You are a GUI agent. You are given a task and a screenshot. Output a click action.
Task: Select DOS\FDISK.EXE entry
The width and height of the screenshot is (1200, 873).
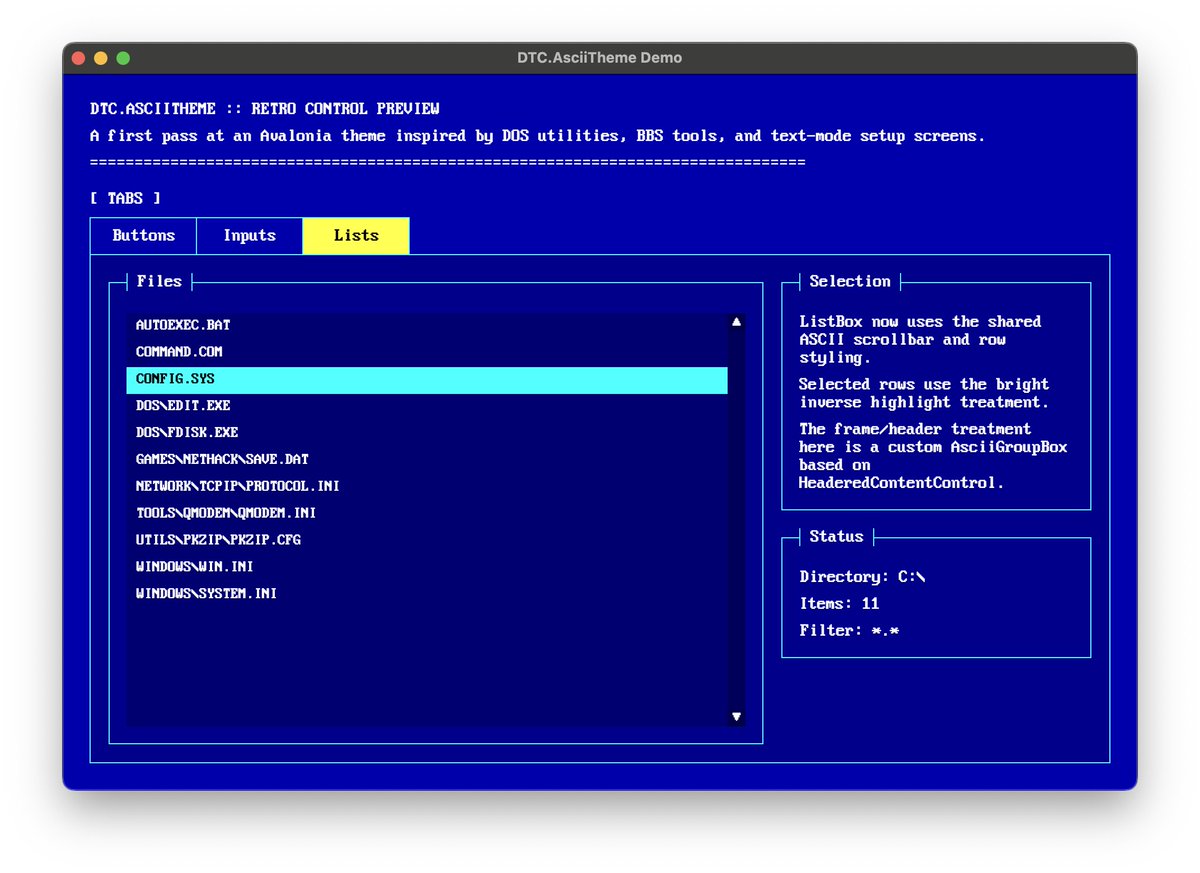427,433
